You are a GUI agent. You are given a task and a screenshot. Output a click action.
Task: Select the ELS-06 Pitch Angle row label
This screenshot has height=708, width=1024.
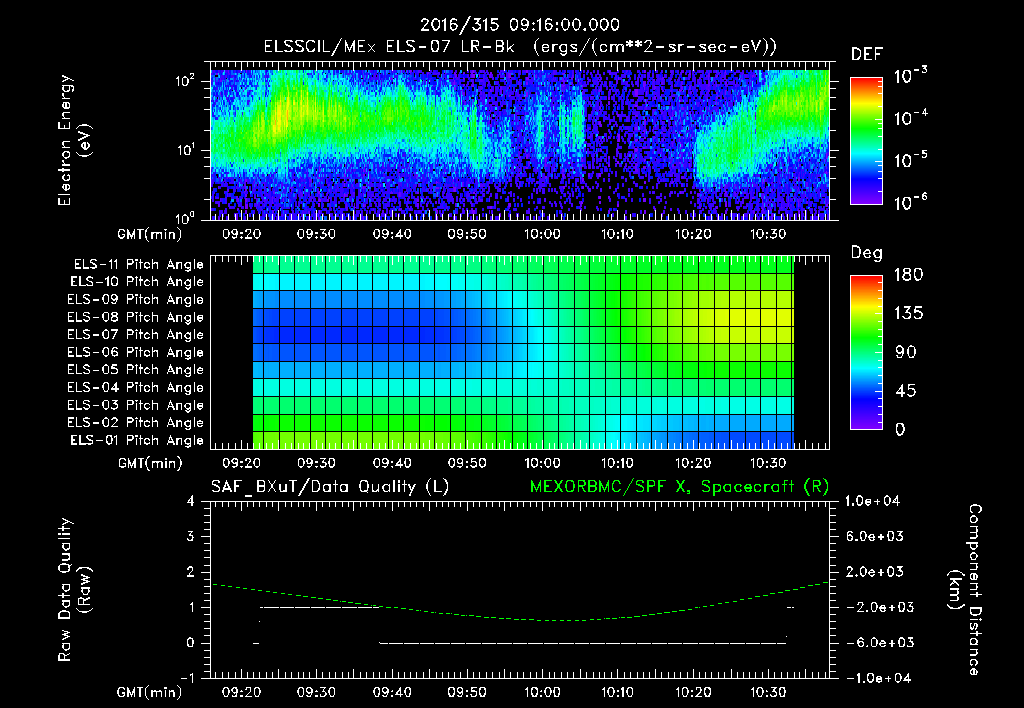click(x=135, y=353)
